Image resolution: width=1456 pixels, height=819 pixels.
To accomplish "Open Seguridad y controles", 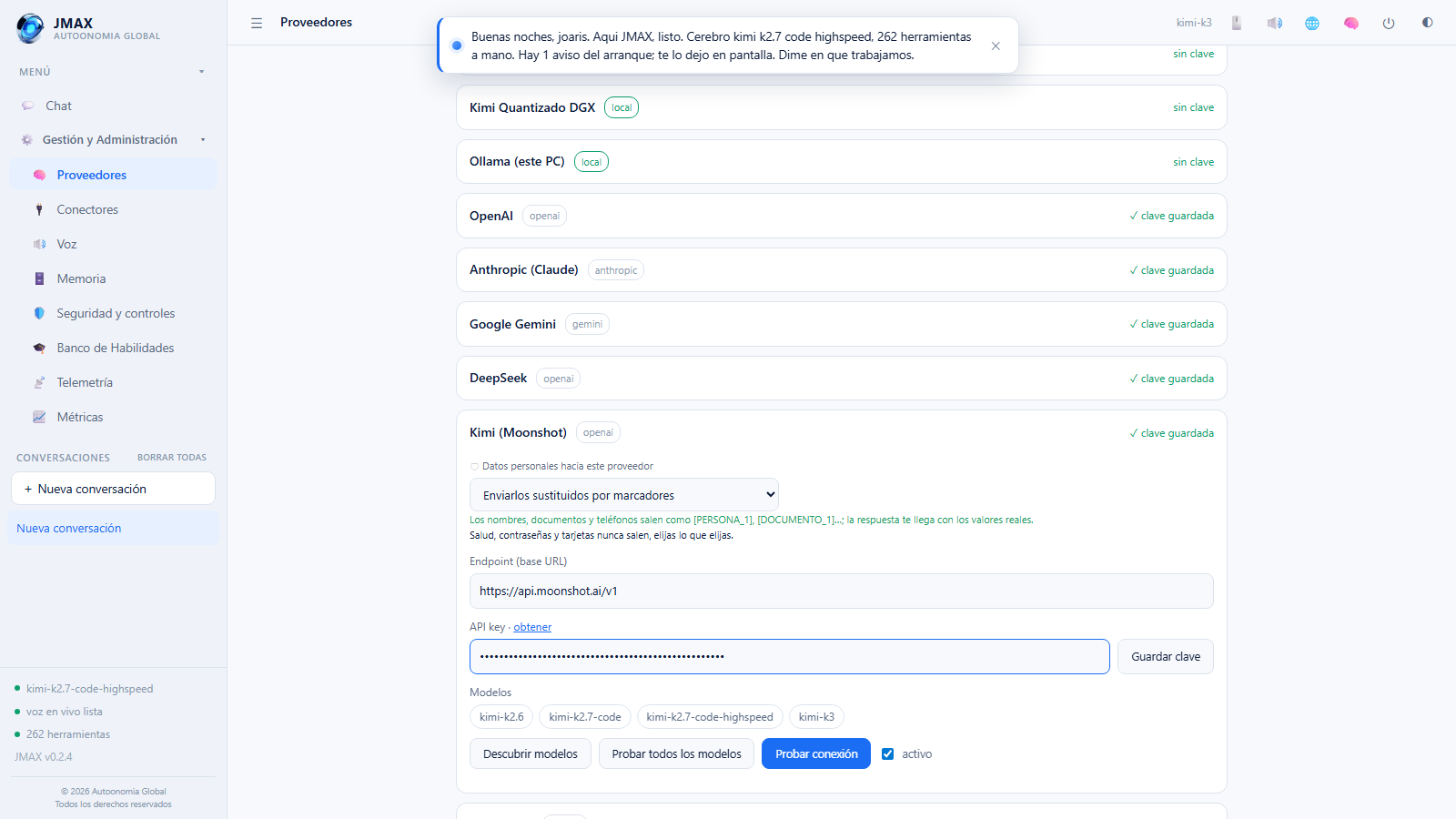I will [x=113, y=313].
